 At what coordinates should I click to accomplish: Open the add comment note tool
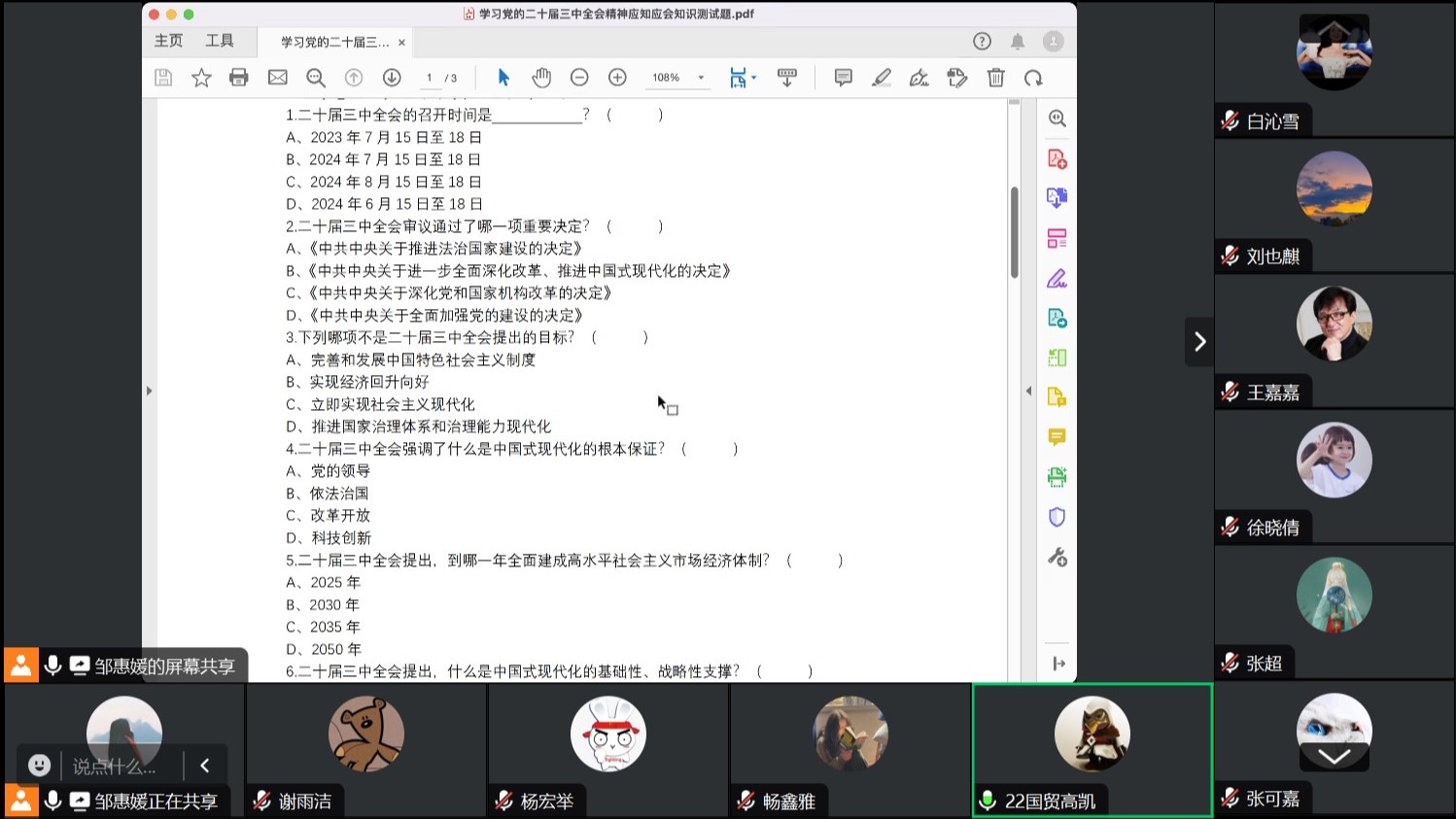tap(843, 78)
